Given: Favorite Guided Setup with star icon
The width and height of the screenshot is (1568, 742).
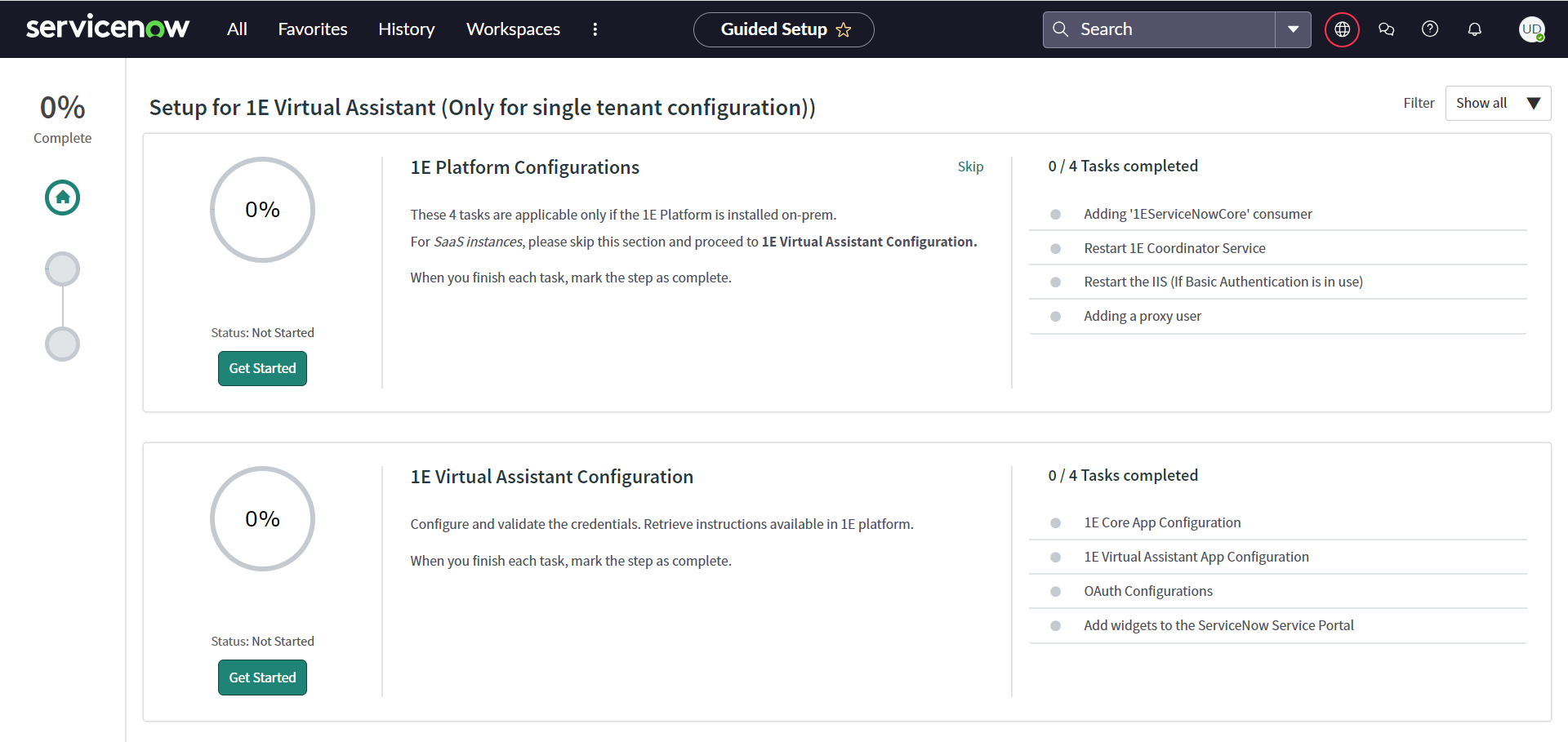Looking at the screenshot, I should [844, 30].
